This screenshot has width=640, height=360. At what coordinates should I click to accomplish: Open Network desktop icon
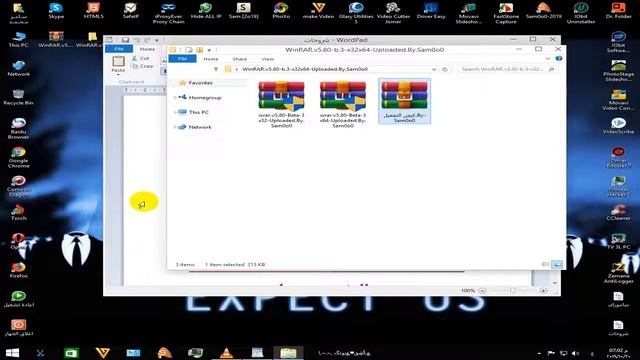[18, 69]
